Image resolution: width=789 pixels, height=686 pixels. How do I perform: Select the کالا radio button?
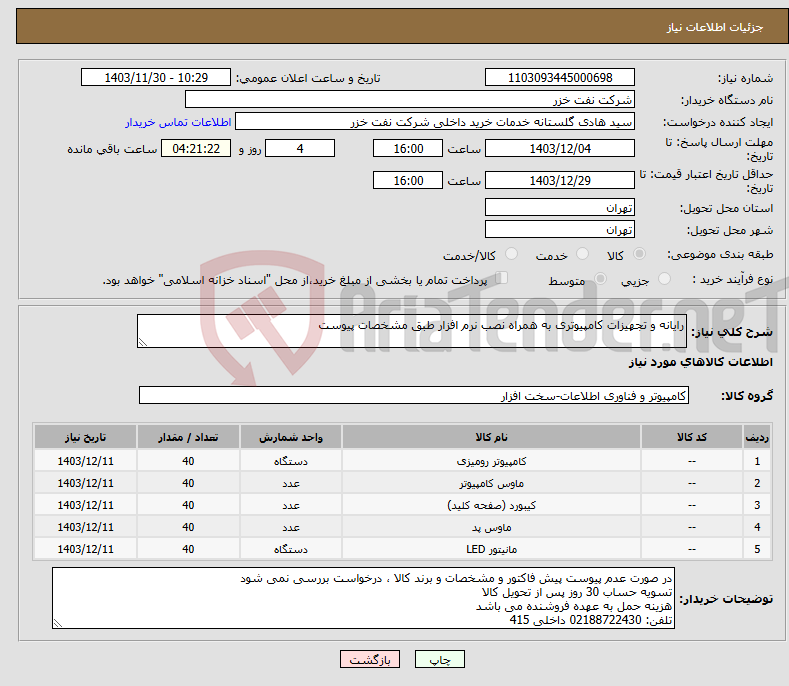click(x=639, y=254)
